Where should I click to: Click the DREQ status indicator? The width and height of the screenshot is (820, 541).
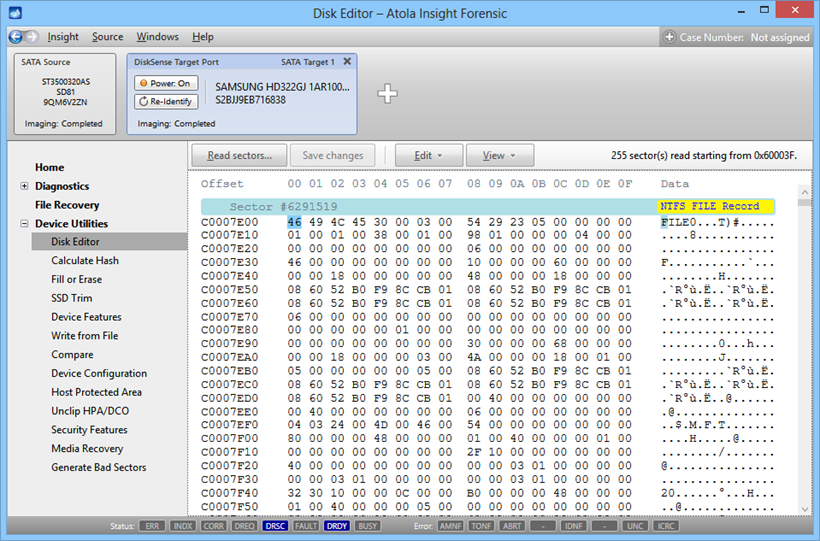(244, 526)
